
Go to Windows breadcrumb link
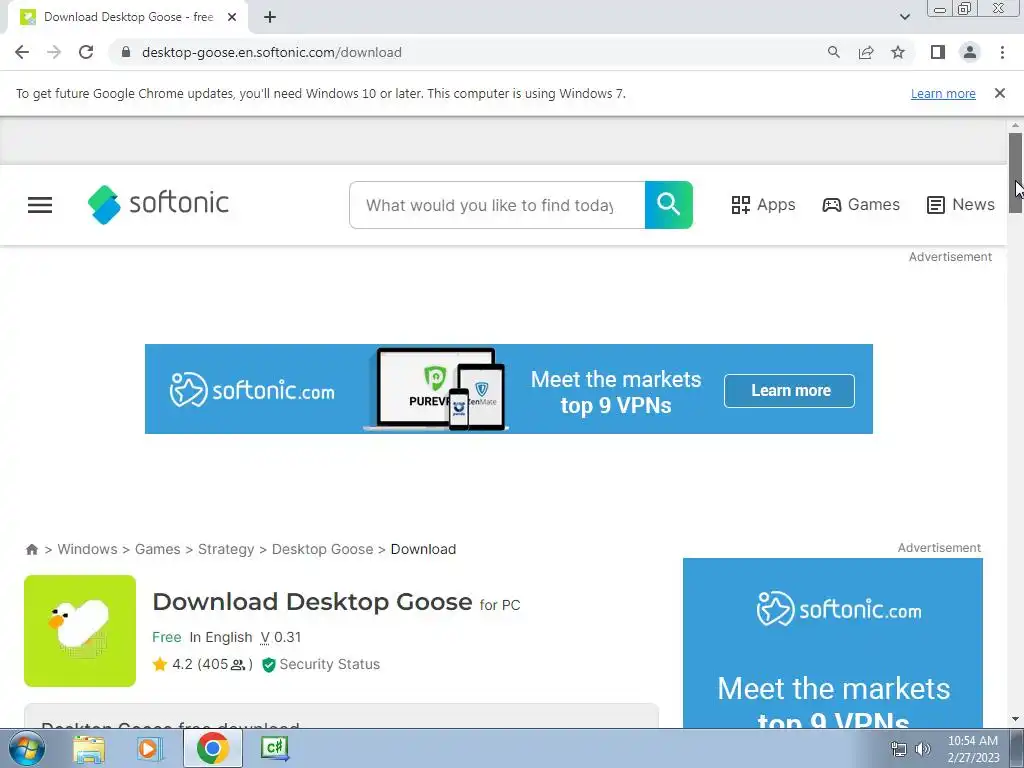point(88,549)
